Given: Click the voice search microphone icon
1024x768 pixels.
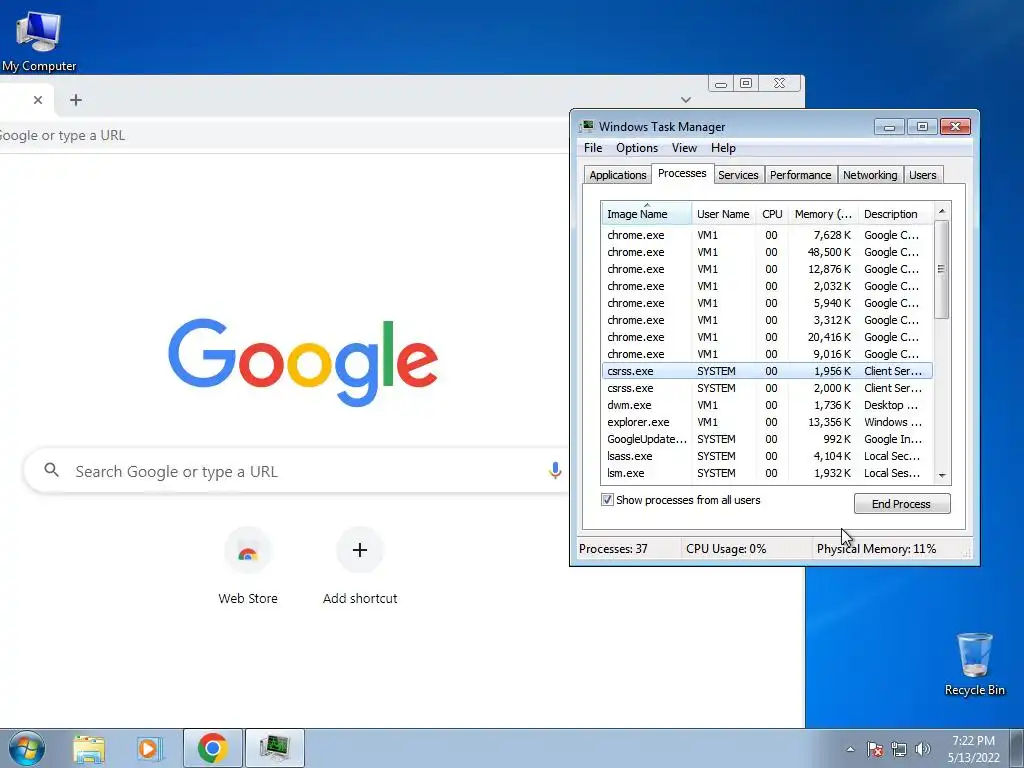Looking at the screenshot, I should (554, 470).
